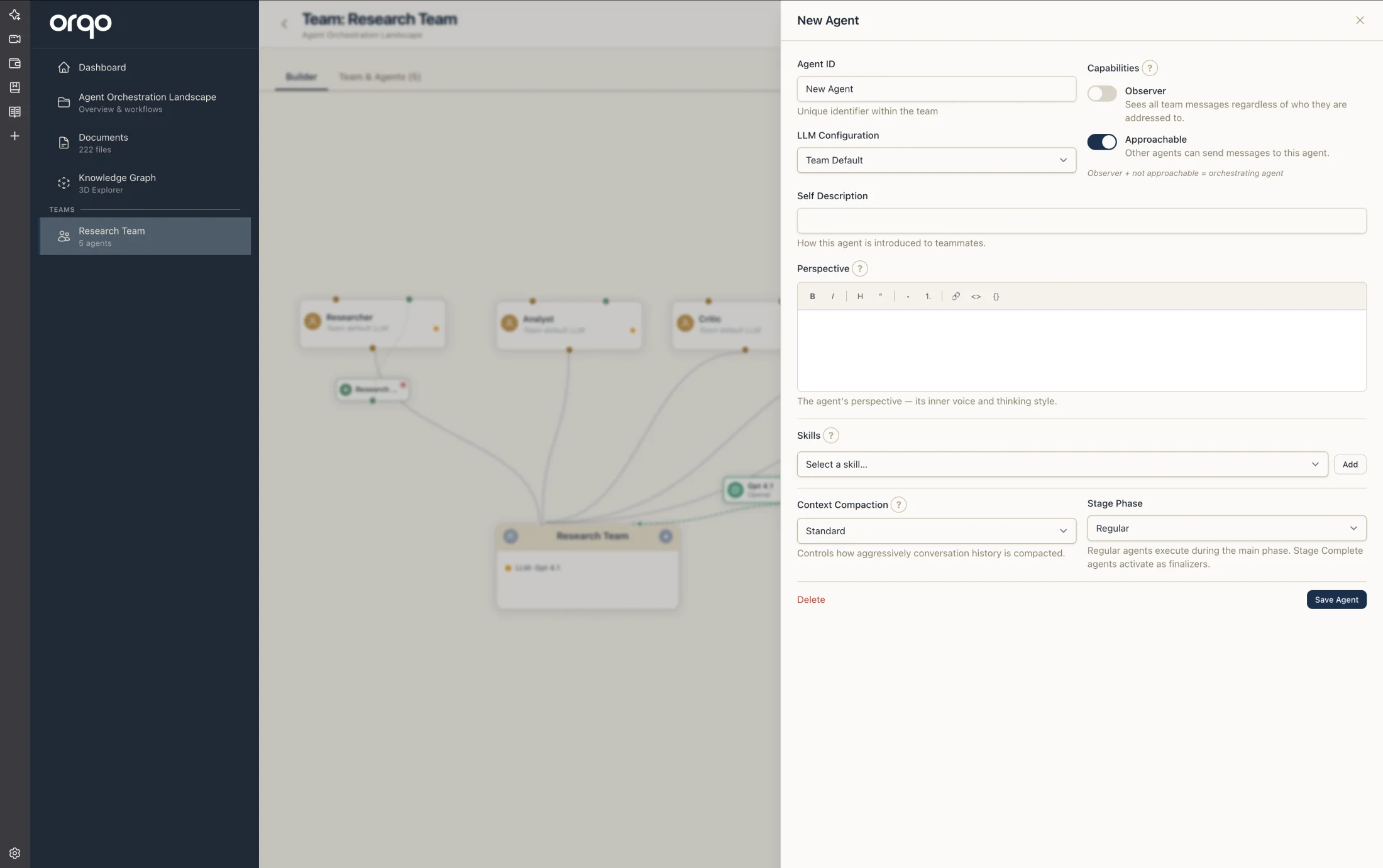Image resolution: width=1383 pixels, height=868 pixels.
Task: Click the red Delete link
Action: pos(811,600)
